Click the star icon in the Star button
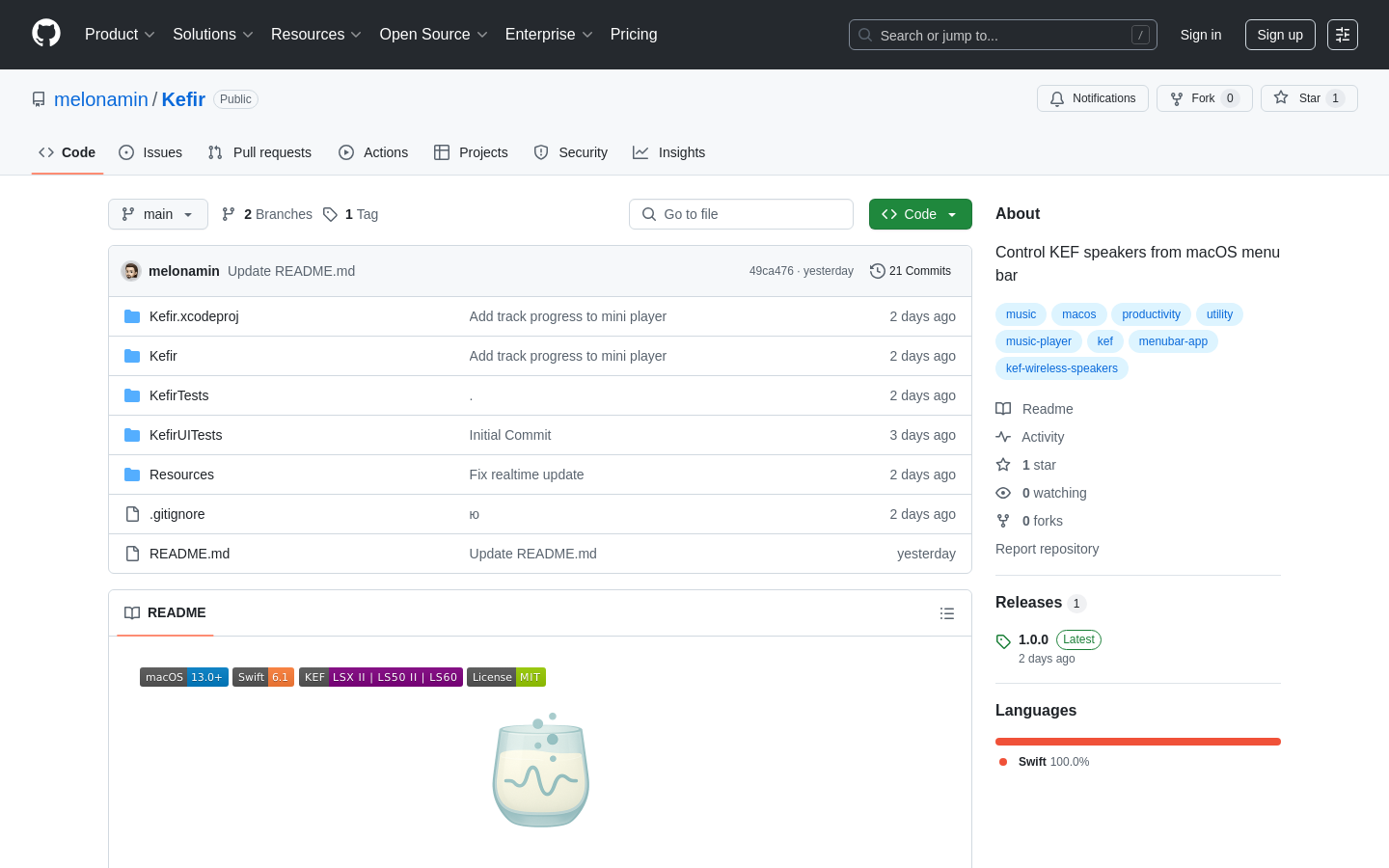This screenshot has width=1389, height=868. click(x=1281, y=97)
